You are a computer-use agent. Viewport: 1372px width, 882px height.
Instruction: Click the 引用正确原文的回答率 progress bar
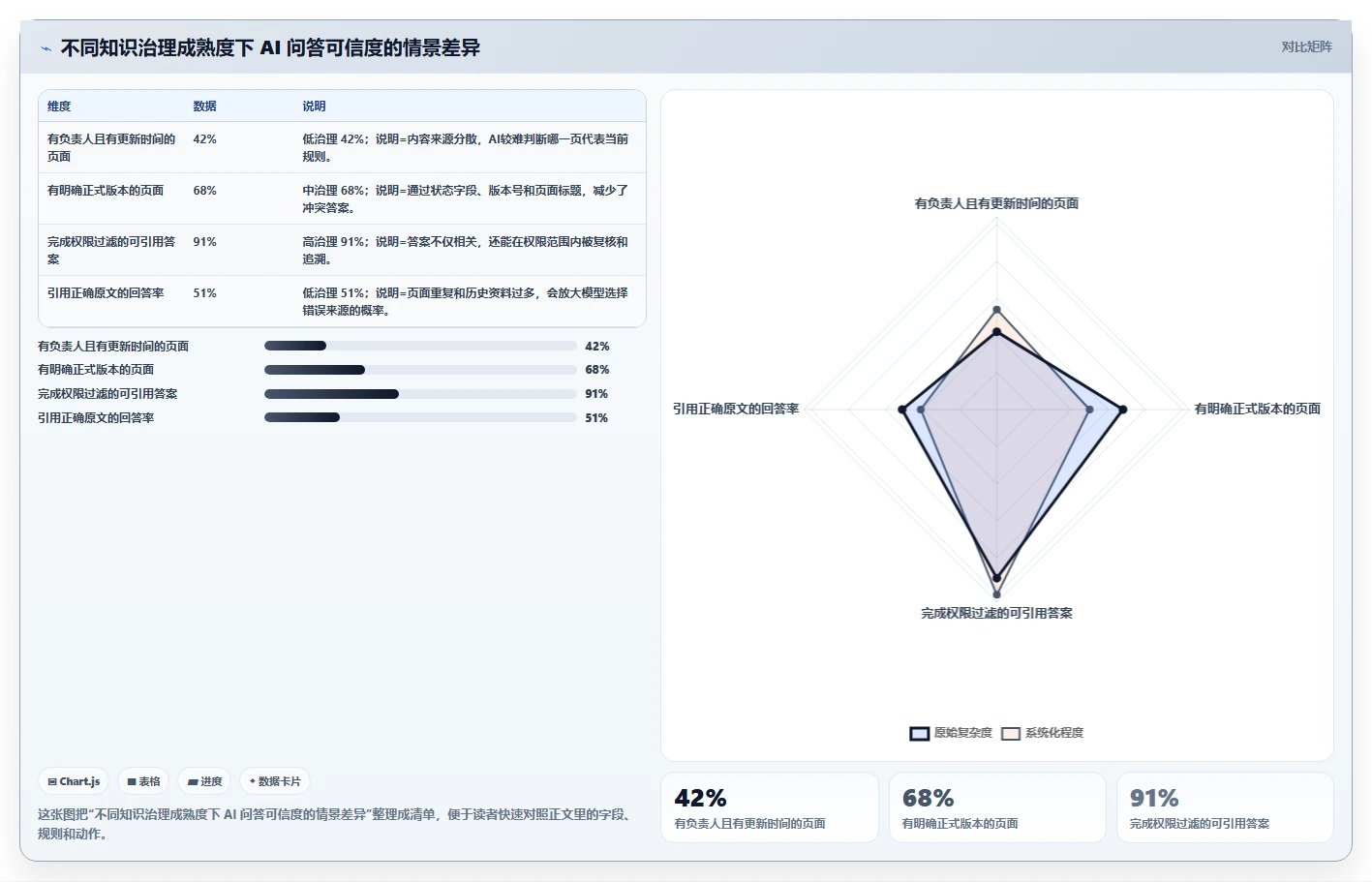coord(420,417)
